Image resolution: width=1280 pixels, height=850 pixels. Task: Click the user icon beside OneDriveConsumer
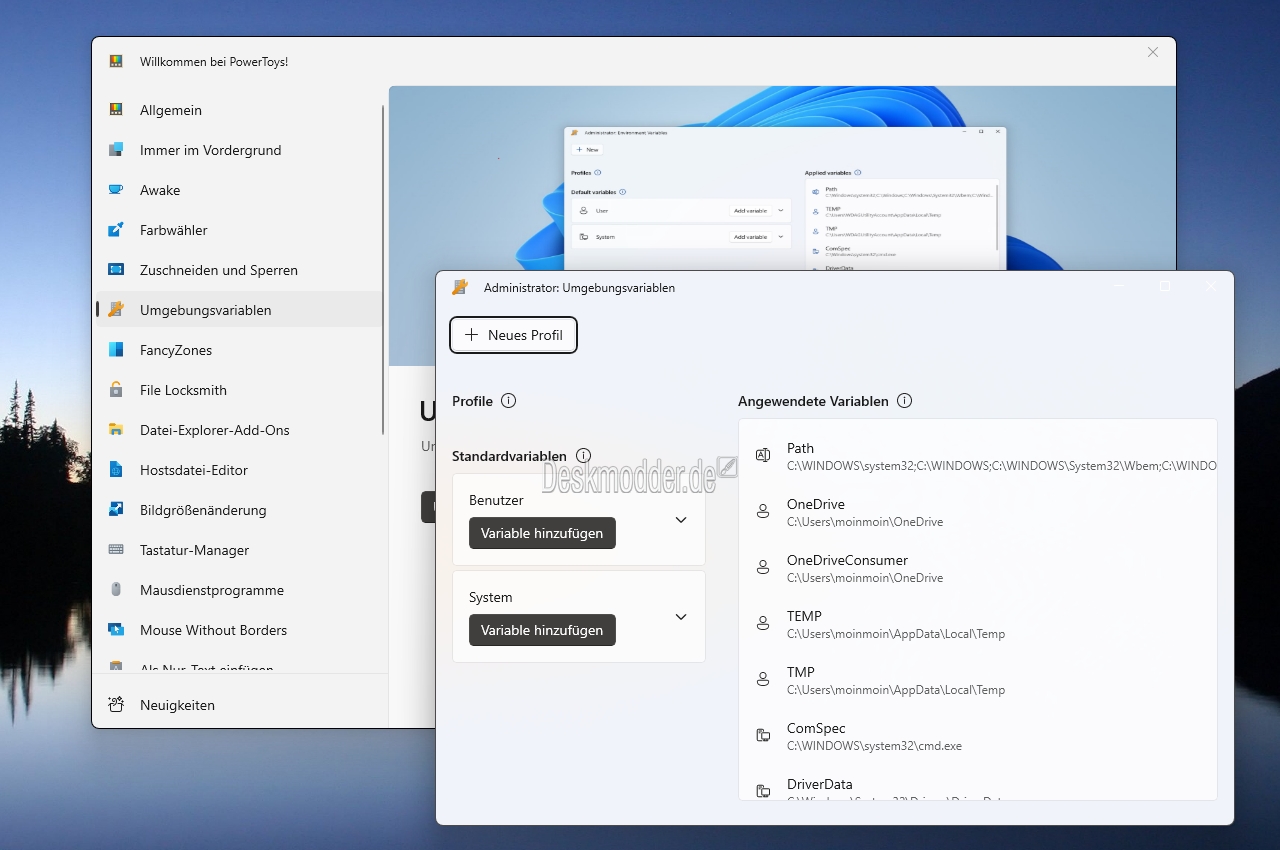click(763, 567)
